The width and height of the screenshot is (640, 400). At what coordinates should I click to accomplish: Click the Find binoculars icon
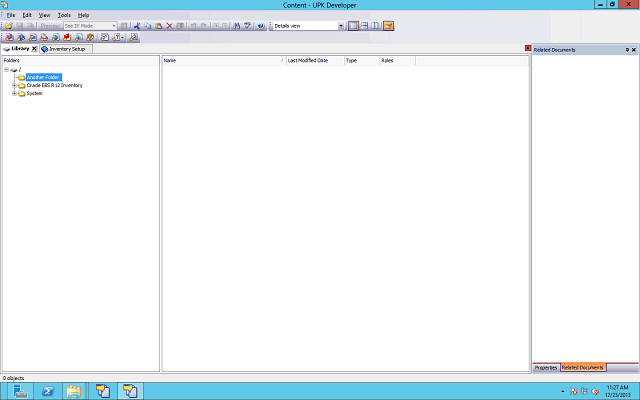click(236, 26)
